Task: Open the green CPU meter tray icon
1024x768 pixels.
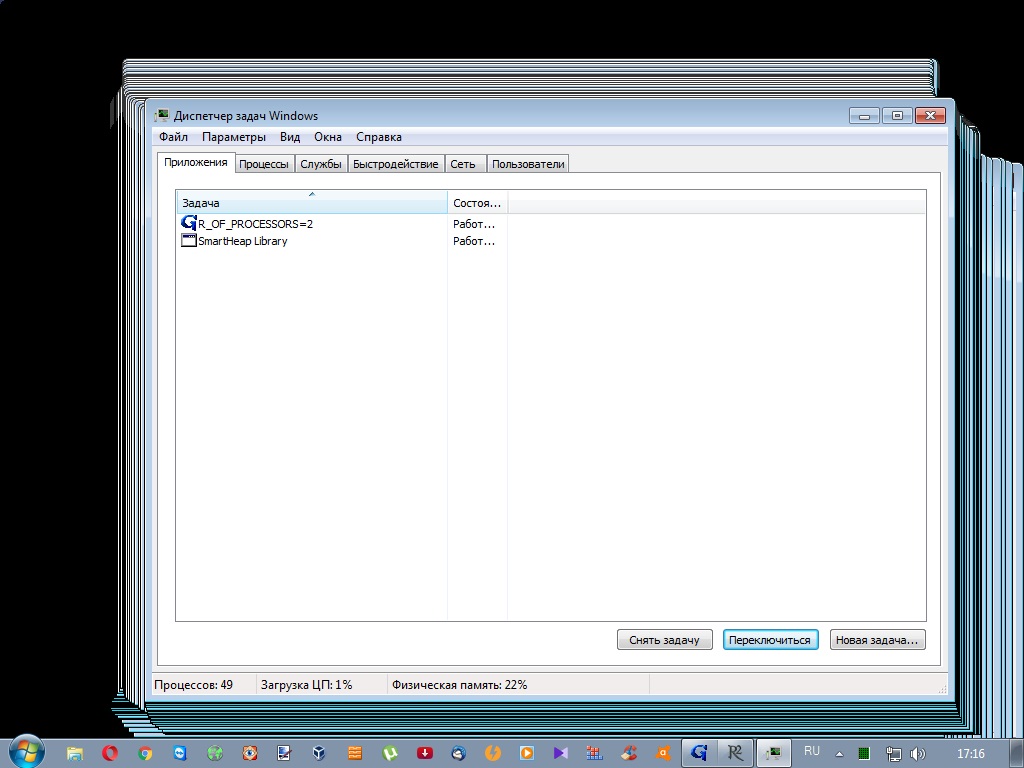Action: [x=863, y=754]
